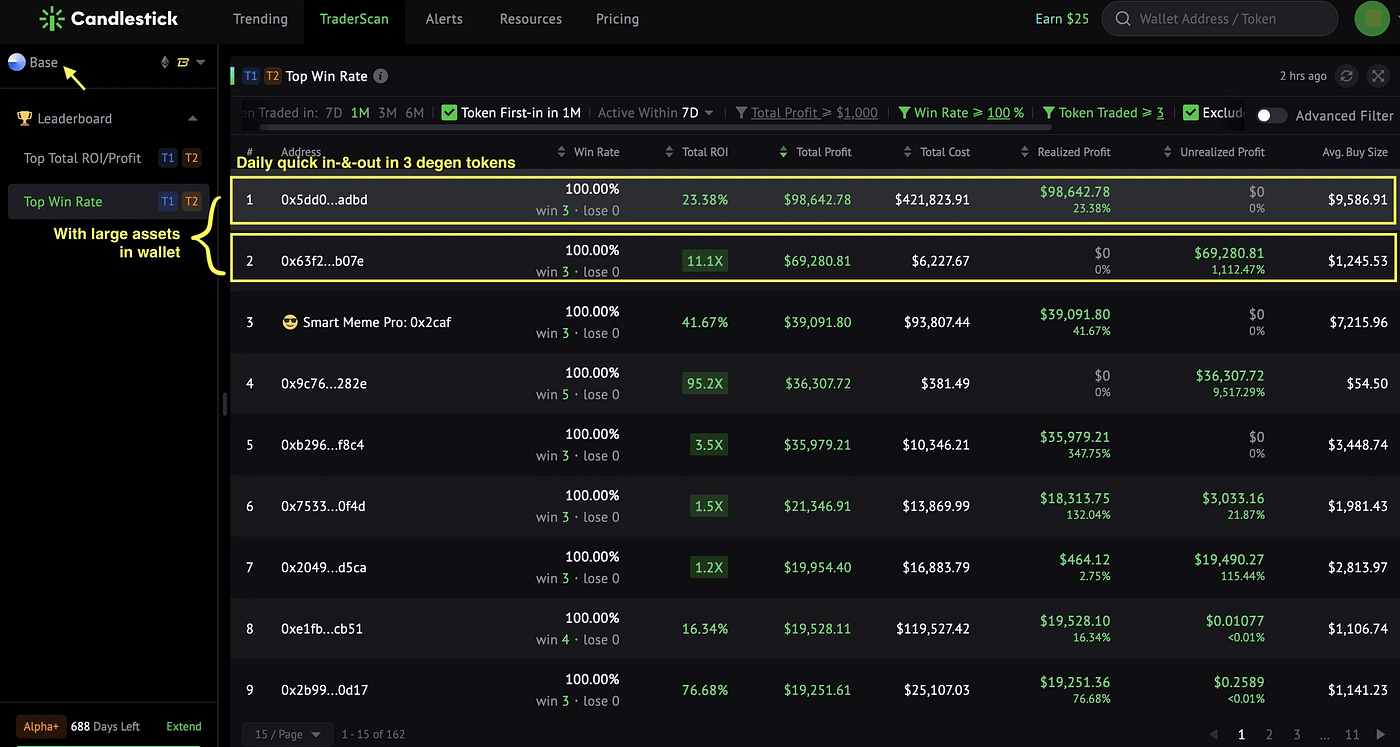Open the 15 / Page dropdown
Viewport: 1400px width, 747px height.
point(288,734)
